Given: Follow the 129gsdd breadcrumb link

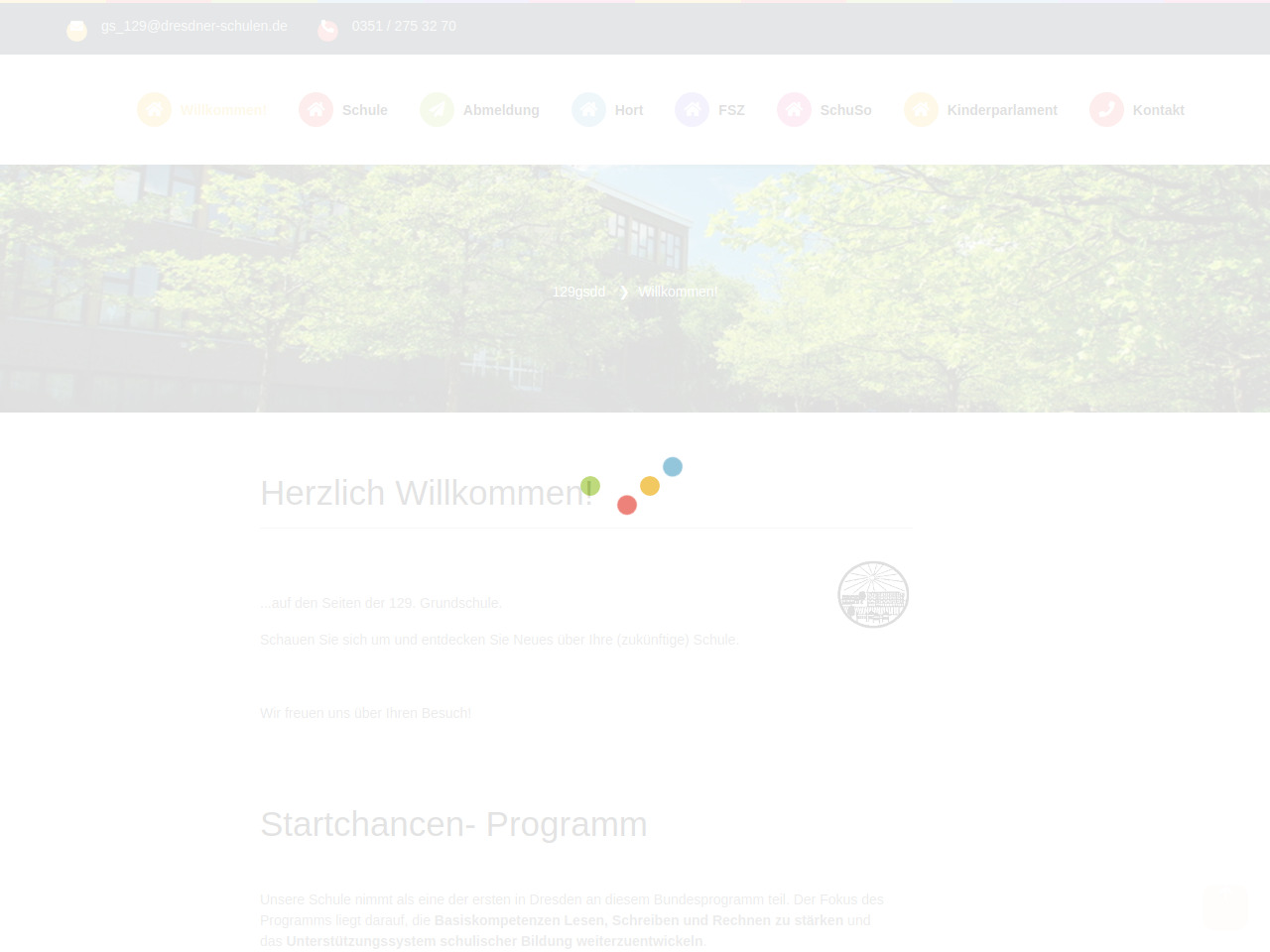Looking at the screenshot, I should pos(578,292).
